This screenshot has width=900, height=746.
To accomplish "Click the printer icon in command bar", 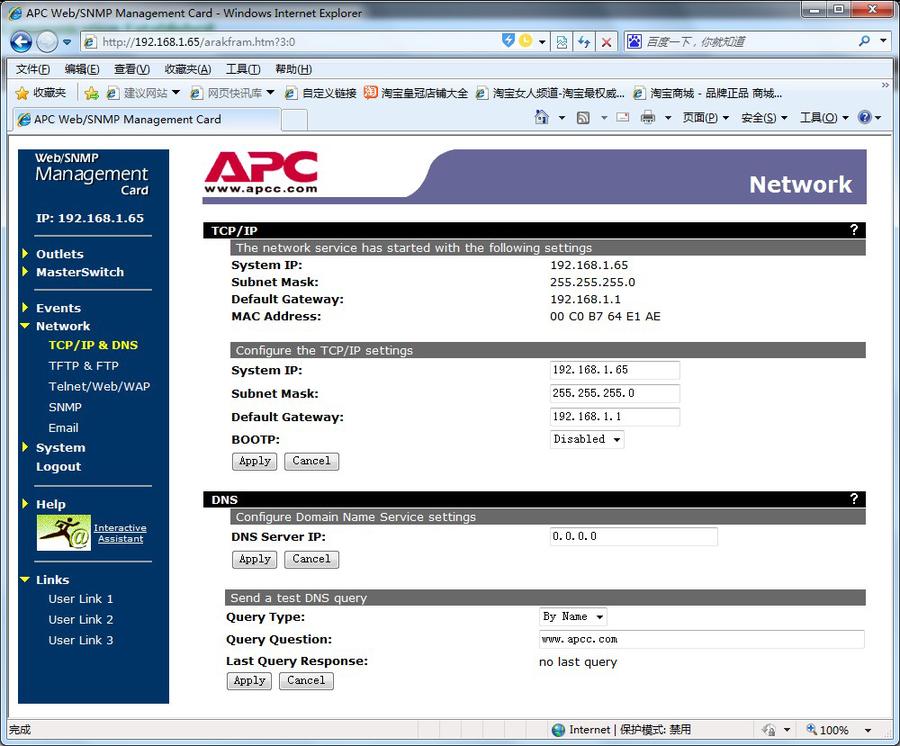I will (648, 118).
